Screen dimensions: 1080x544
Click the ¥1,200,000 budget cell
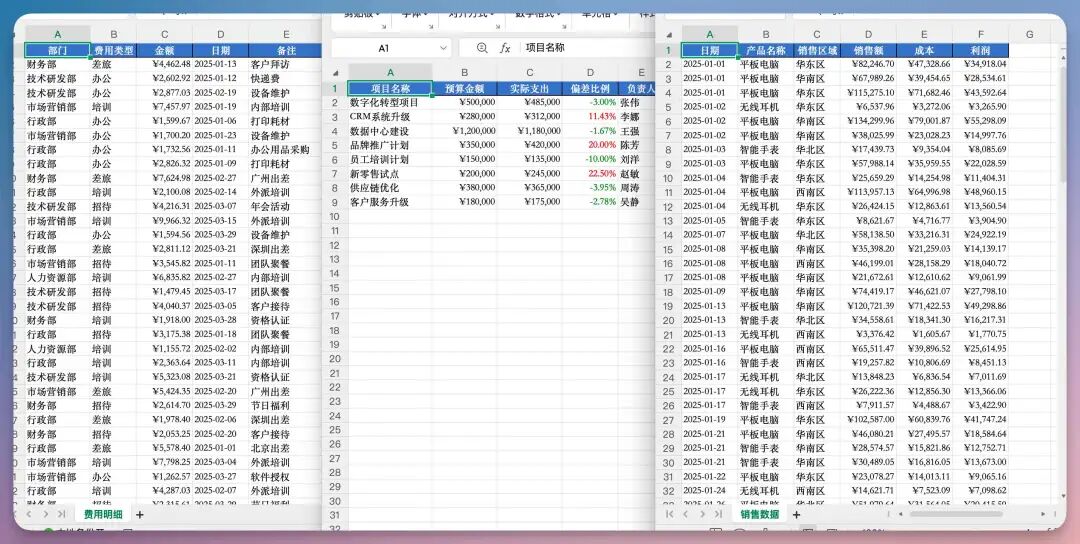click(x=464, y=131)
